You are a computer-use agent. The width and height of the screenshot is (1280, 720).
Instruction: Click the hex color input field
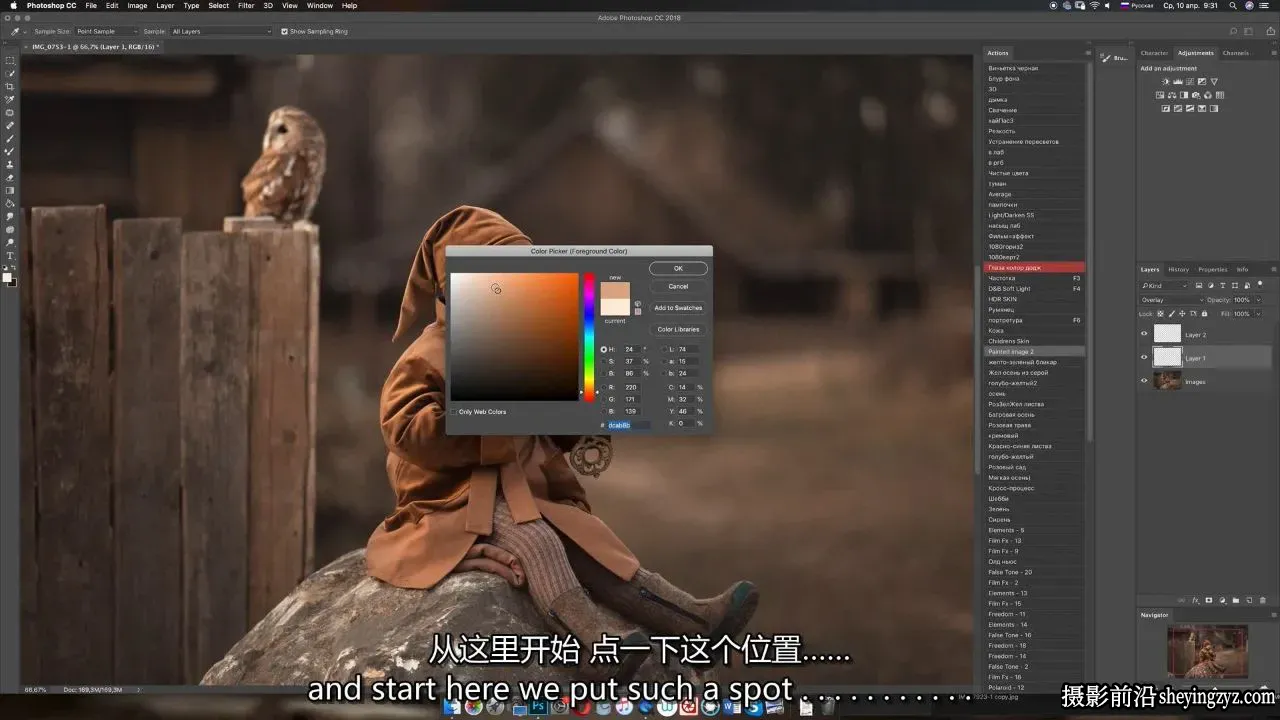point(628,425)
